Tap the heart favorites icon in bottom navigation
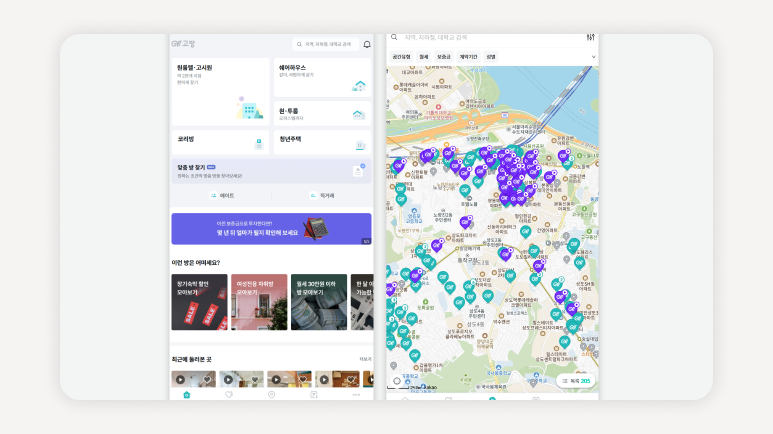Screen dimensions: 773x434 tap(229, 395)
